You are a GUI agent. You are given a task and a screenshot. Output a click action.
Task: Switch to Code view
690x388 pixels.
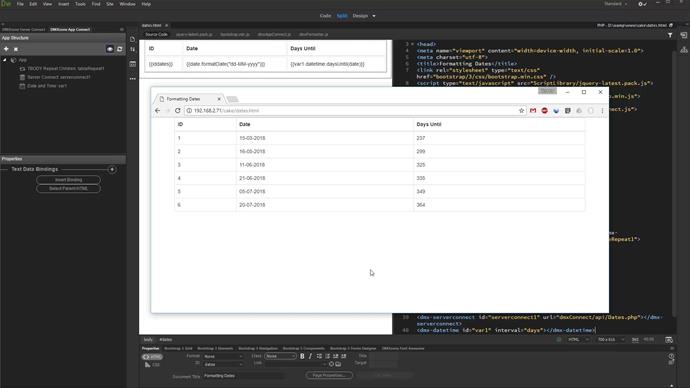[326, 16]
